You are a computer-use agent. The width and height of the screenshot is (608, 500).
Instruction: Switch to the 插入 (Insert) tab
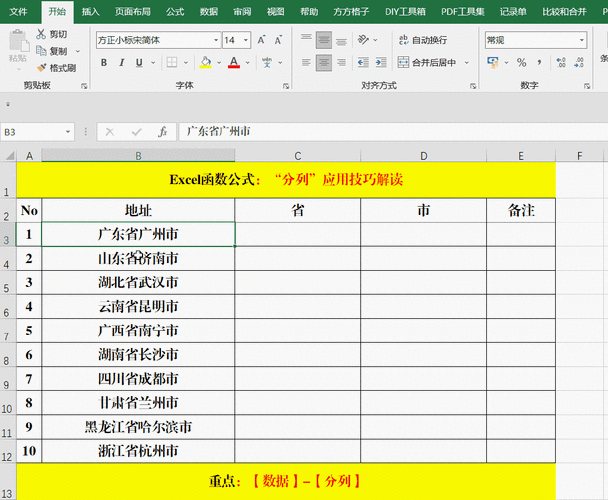tap(90, 12)
